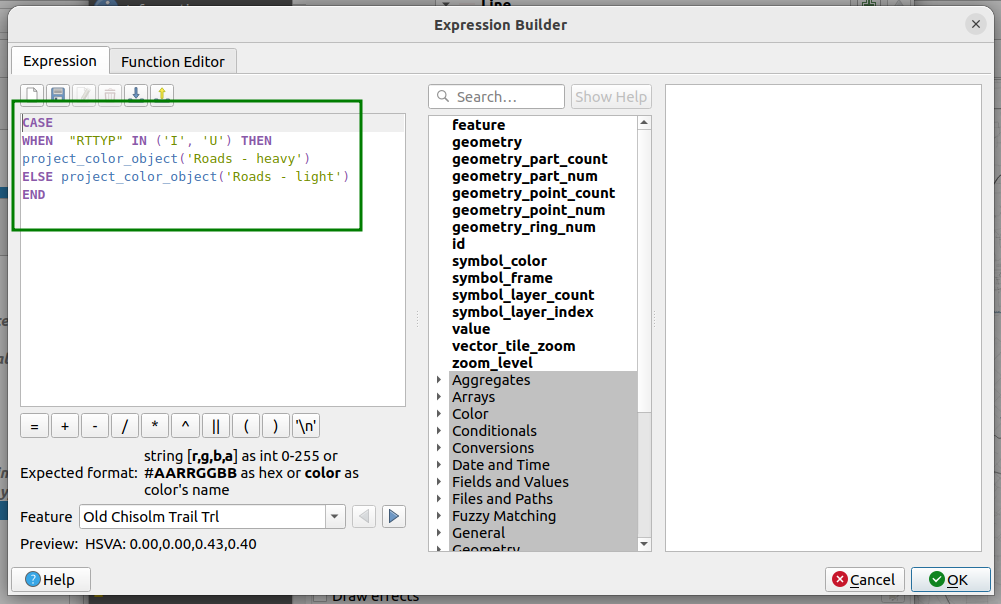
Task: Select the Expression tab
Action: click(x=60, y=61)
